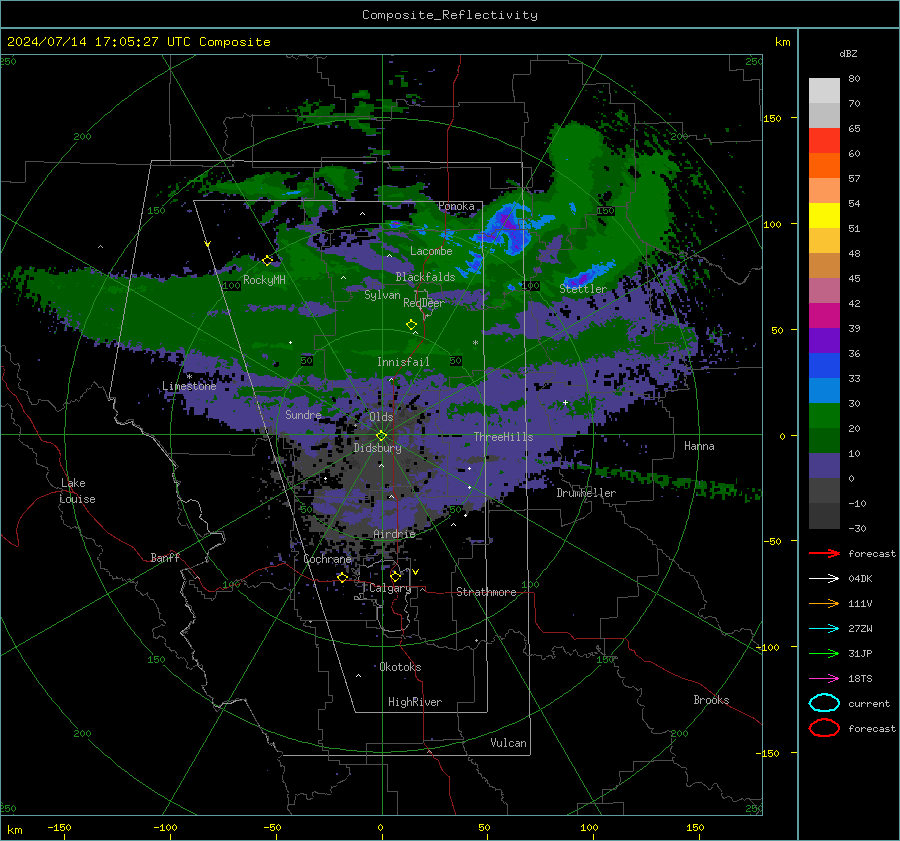Screen dimensions: 900x841
Task: Click the white 04DK arrow icon
Action: [824, 579]
